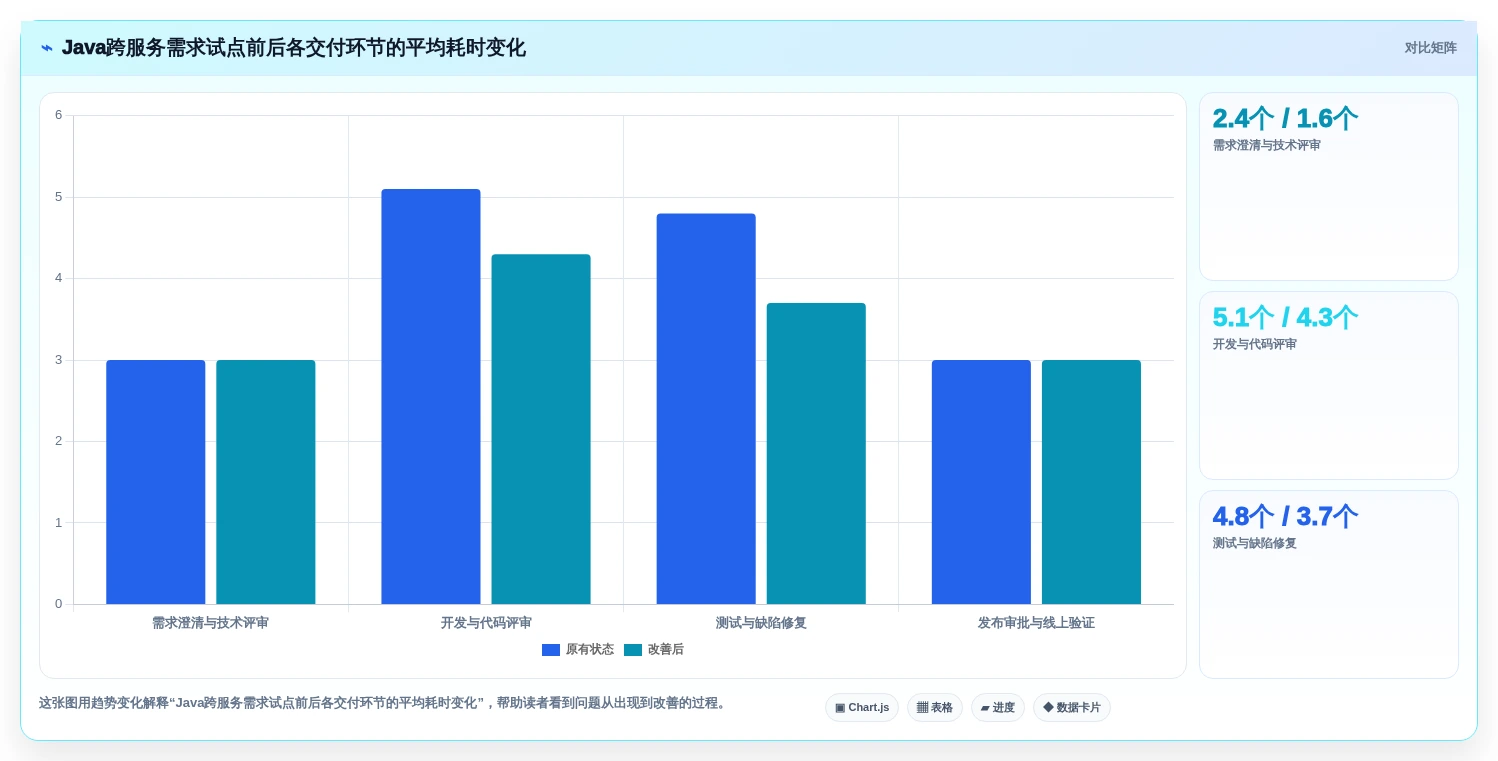Viewport: 1498px width, 761px height.
Task: Click 测试与缺陷修复 label in the side card
Action: click(x=1255, y=543)
